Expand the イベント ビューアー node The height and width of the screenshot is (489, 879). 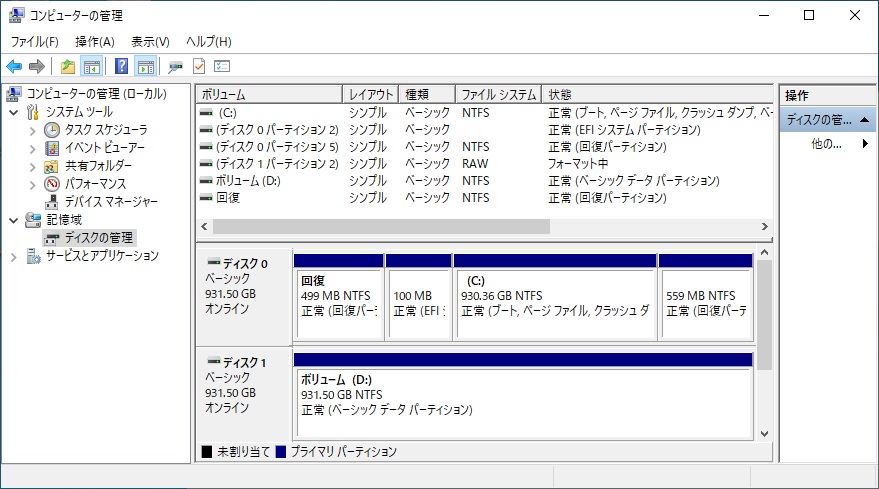(x=33, y=149)
